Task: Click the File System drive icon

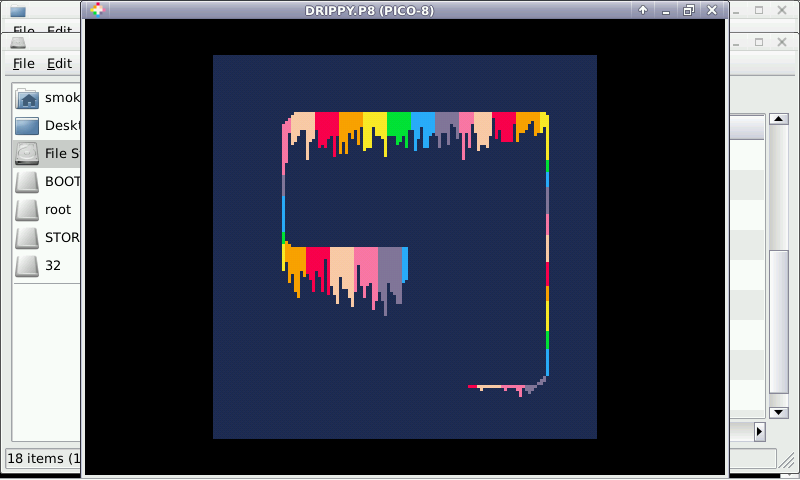Action: pos(28,154)
